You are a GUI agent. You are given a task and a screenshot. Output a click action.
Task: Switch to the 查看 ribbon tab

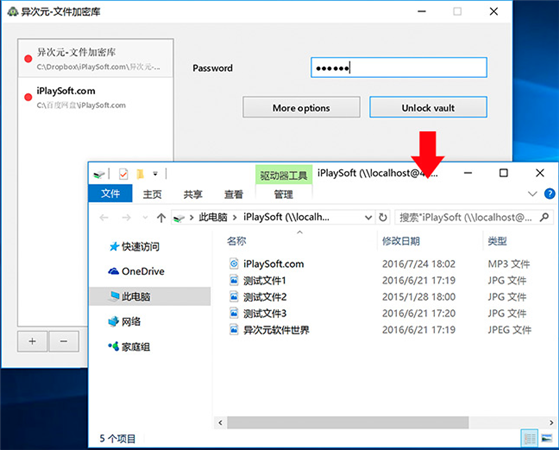(234, 194)
